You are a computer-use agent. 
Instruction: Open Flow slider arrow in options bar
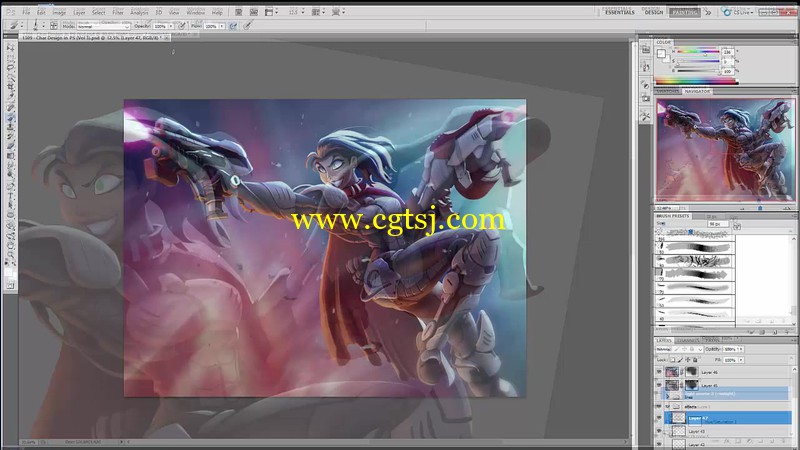point(222,26)
